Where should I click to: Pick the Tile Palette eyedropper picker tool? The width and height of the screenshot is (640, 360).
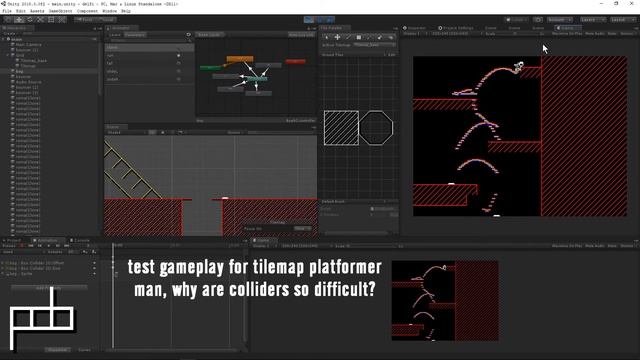(x=369, y=37)
